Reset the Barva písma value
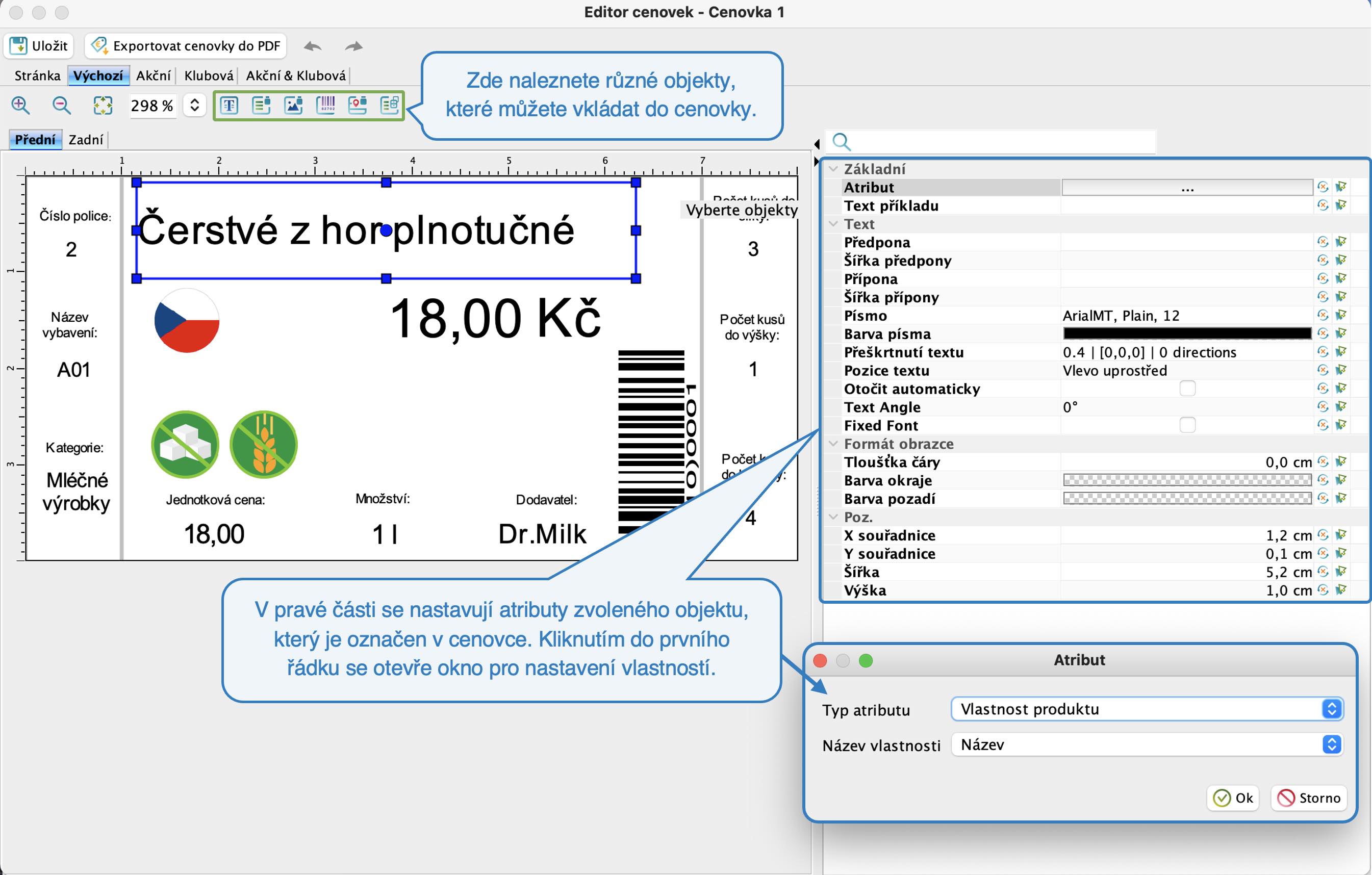 (x=1323, y=333)
